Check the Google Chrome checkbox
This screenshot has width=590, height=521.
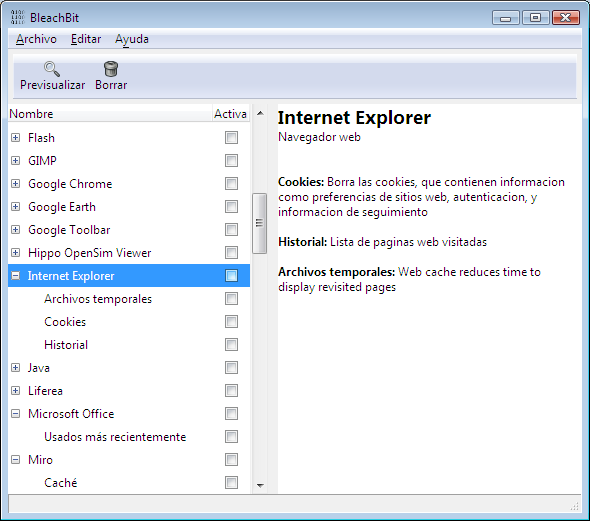[x=231, y=184]
